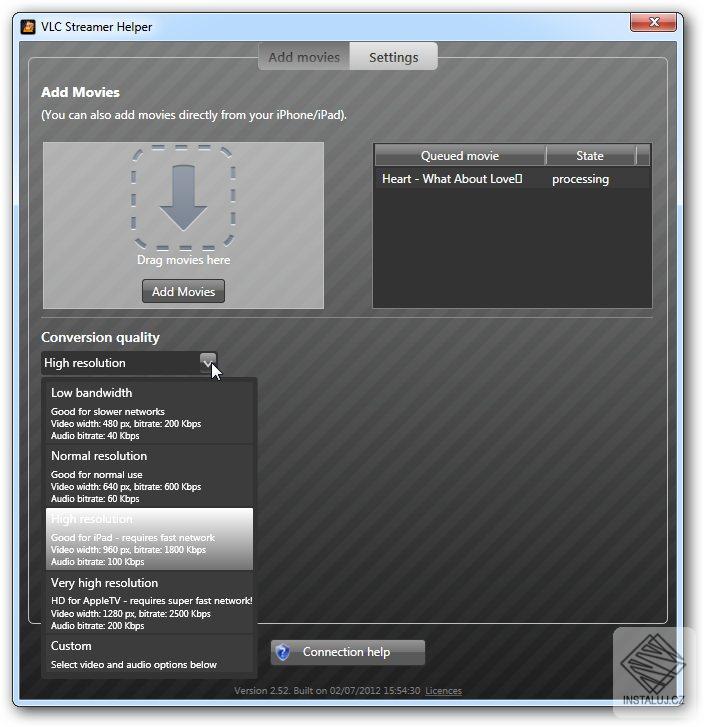The width and height of the screenshot is (704, 727).
Task: Sort by Queued movie column header
Action: pyautogui.click(x=460, y=156)
